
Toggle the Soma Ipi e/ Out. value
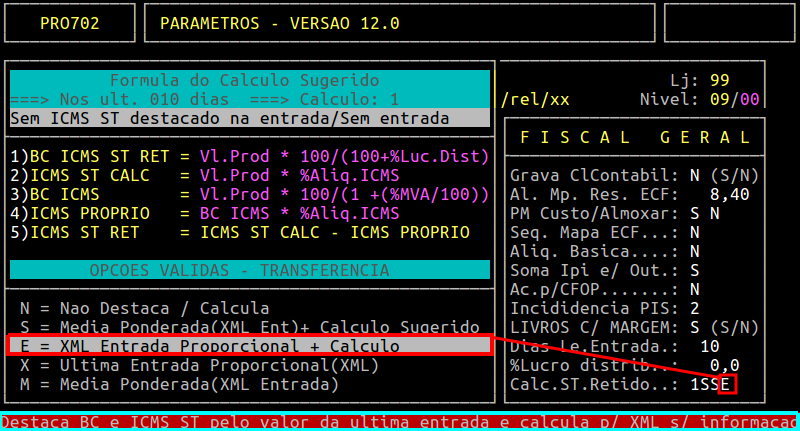pyautogui.click(x=694, y=270)
